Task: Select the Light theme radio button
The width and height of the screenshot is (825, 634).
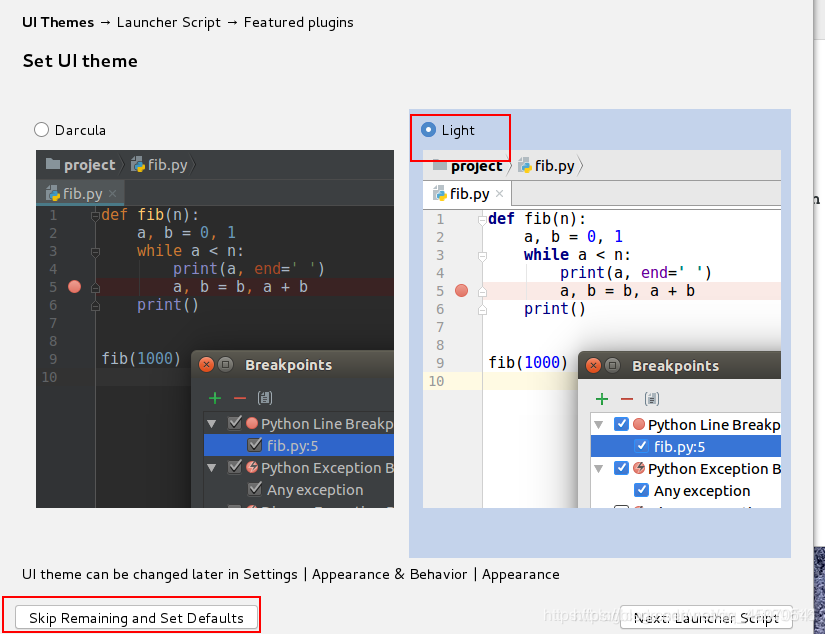Action: [x=428, y=129]
